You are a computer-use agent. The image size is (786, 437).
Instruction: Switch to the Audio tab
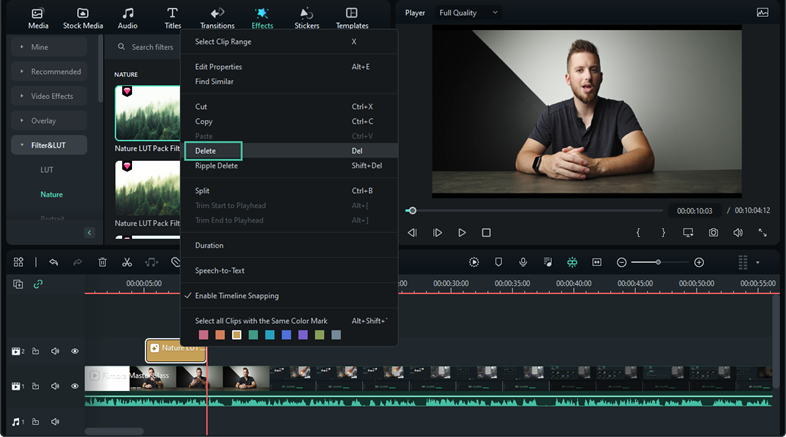(x=127, y=19)
